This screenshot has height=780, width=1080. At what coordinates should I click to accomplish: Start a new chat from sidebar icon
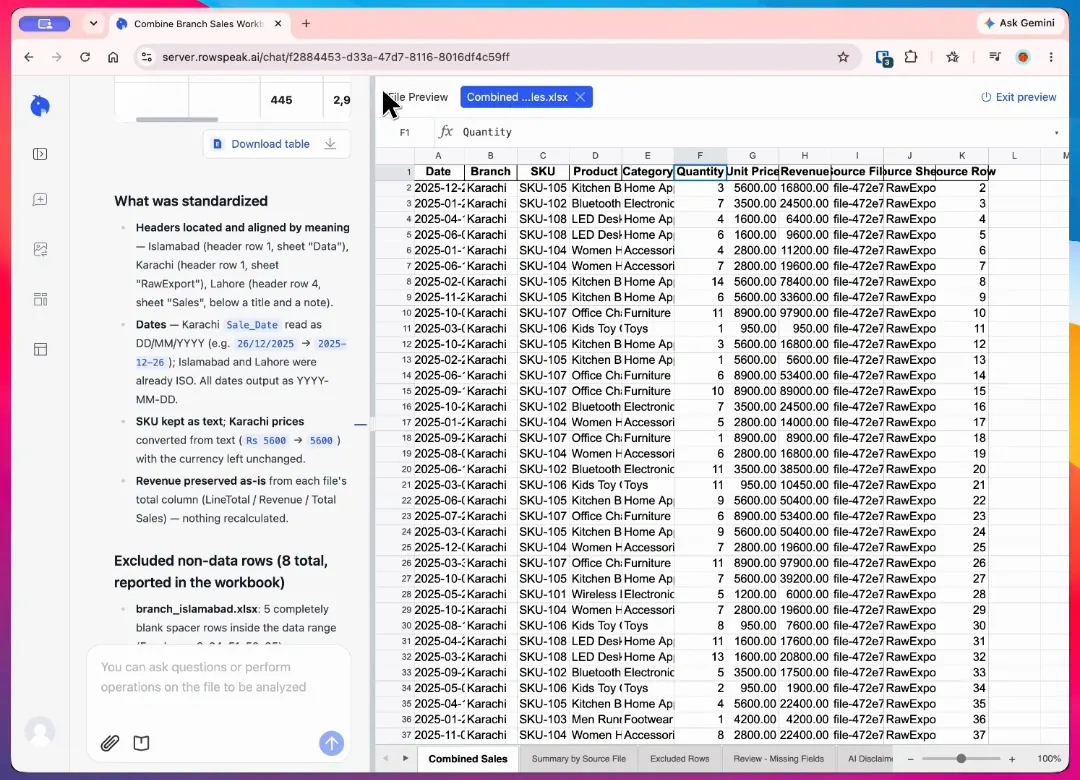point(40,200)
